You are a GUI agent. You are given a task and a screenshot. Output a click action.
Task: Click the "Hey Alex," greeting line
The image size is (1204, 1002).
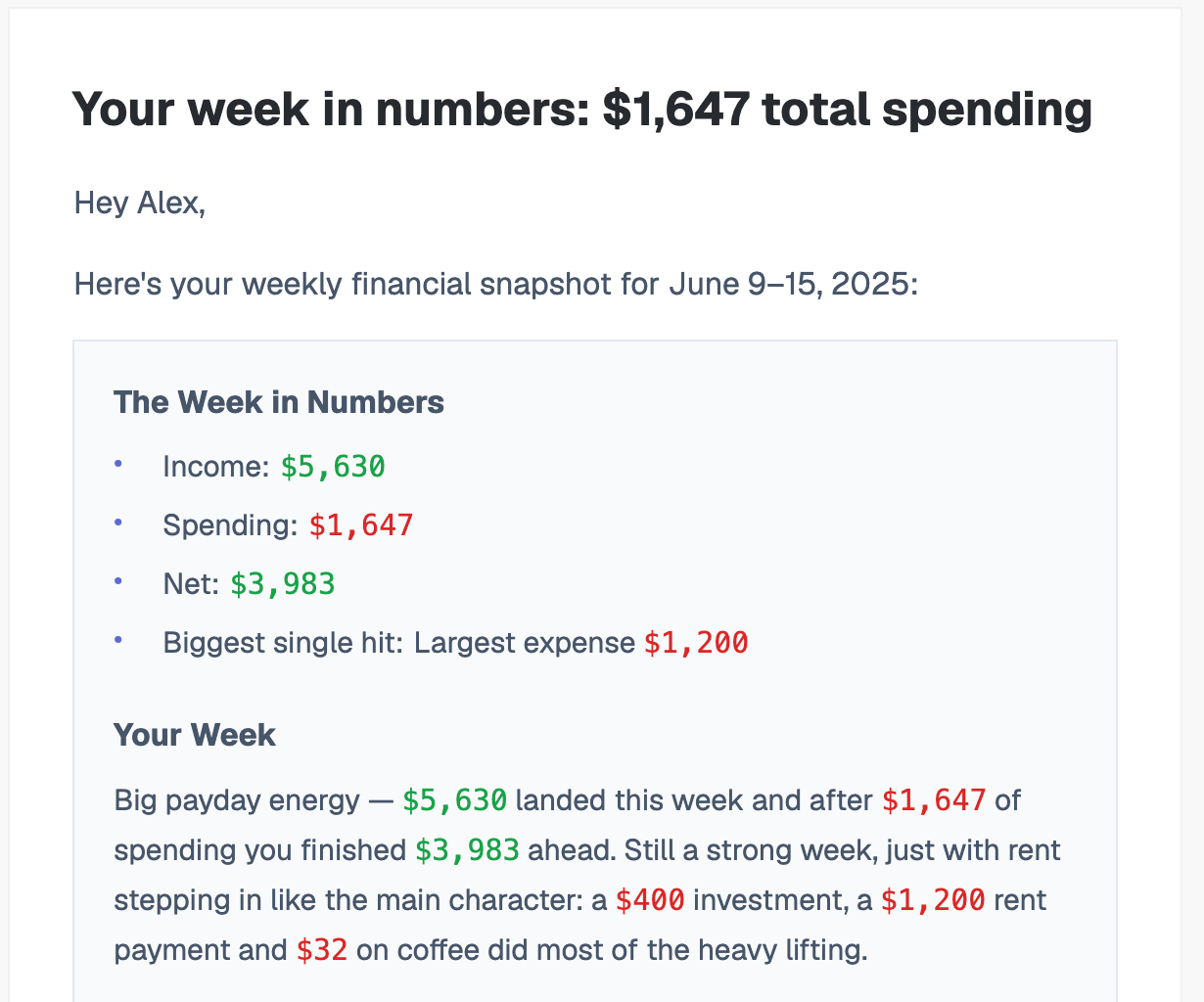[x=140, y=204]
